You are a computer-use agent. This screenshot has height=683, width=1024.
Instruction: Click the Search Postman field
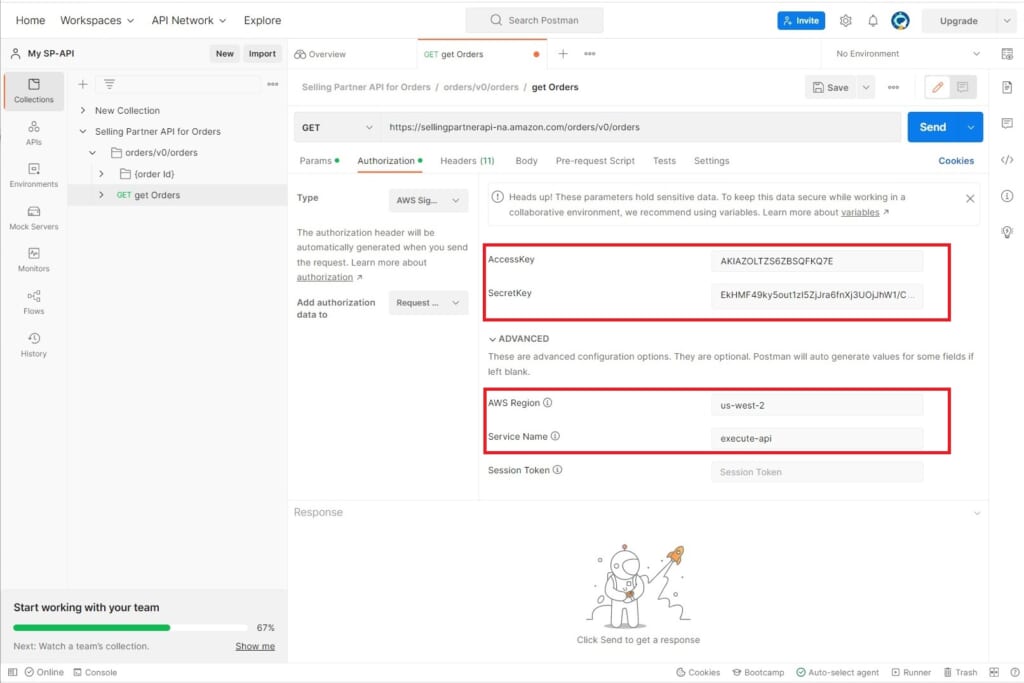534,20
